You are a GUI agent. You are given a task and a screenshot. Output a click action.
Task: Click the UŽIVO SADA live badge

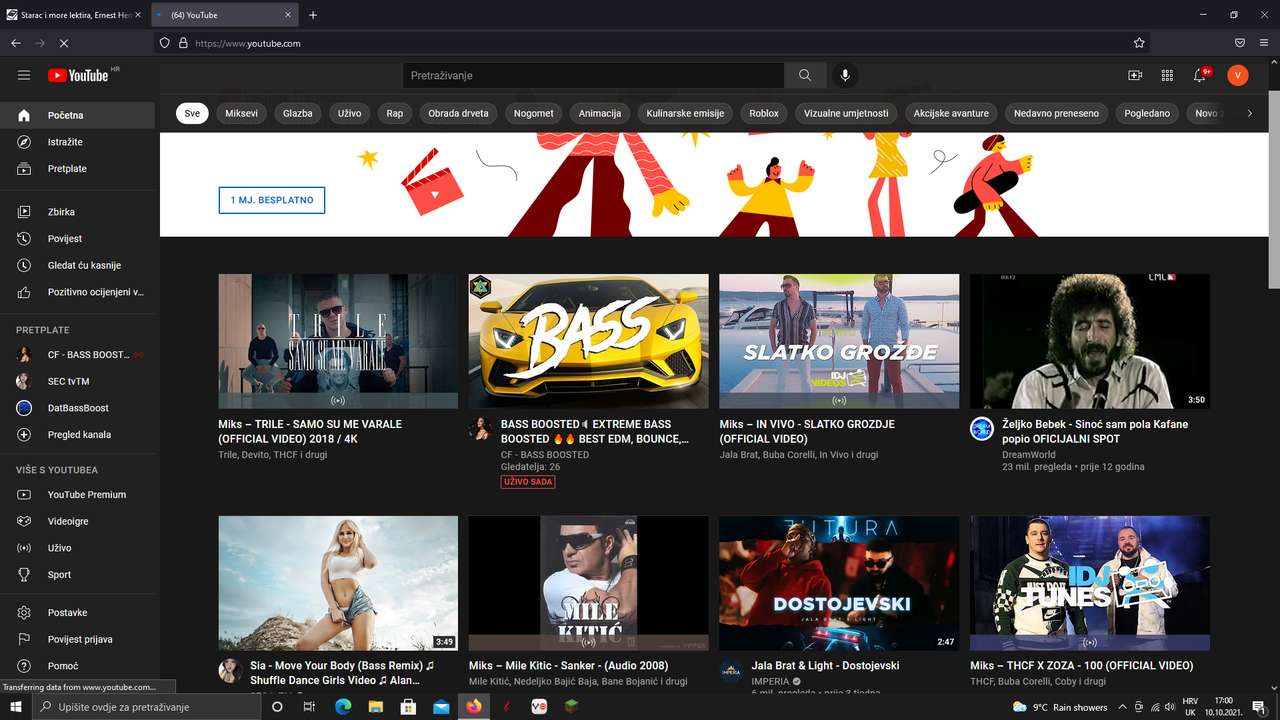(x=528, y=482)
